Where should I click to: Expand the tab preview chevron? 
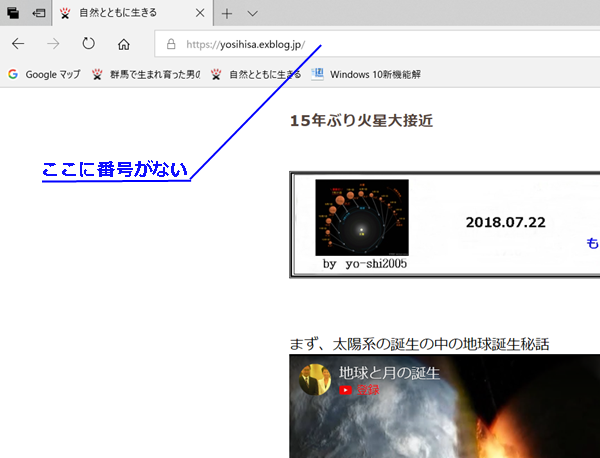[x=252, y=14]
